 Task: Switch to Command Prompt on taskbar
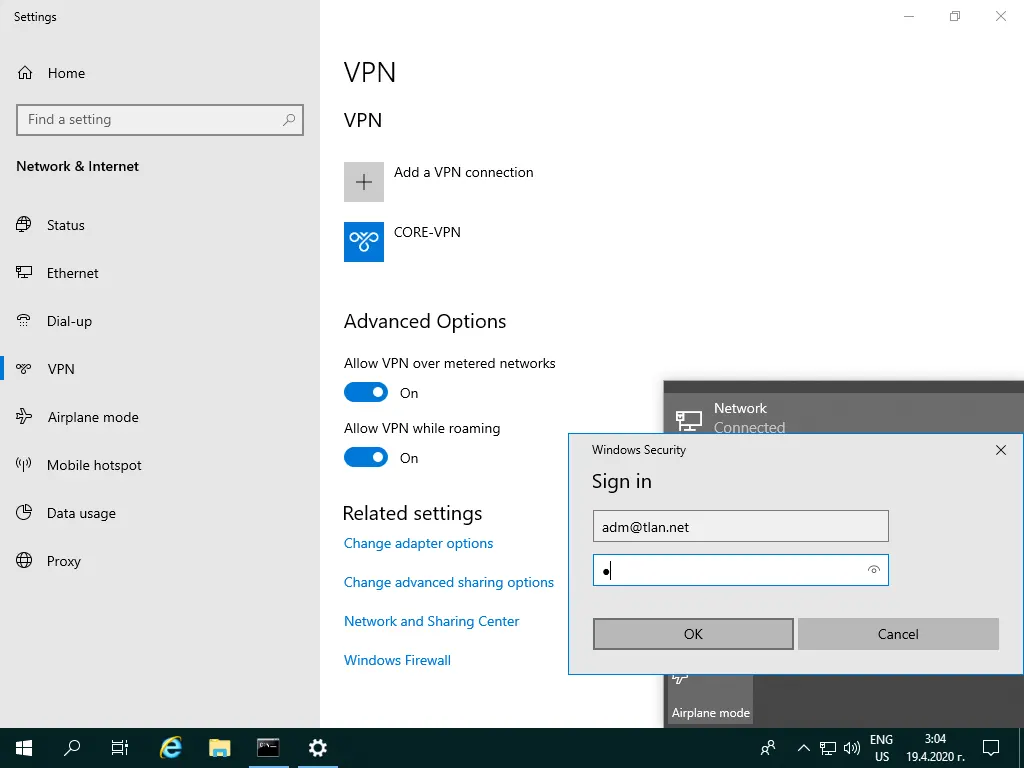coord(268,748)
